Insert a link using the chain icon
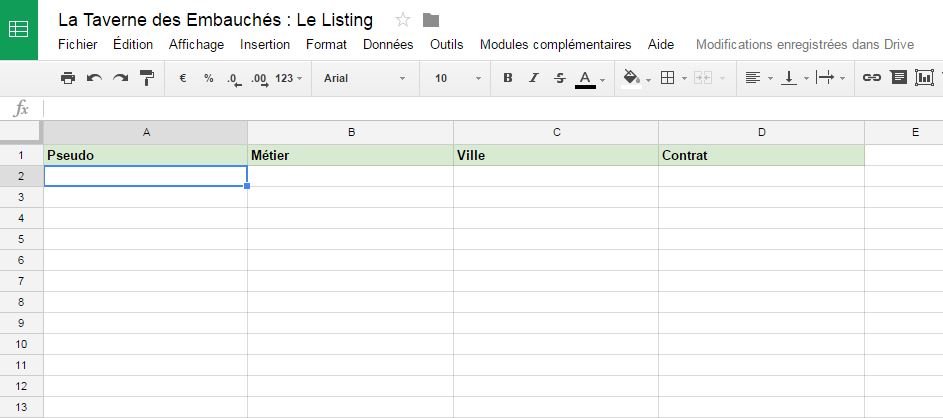 tap(872, 78)
